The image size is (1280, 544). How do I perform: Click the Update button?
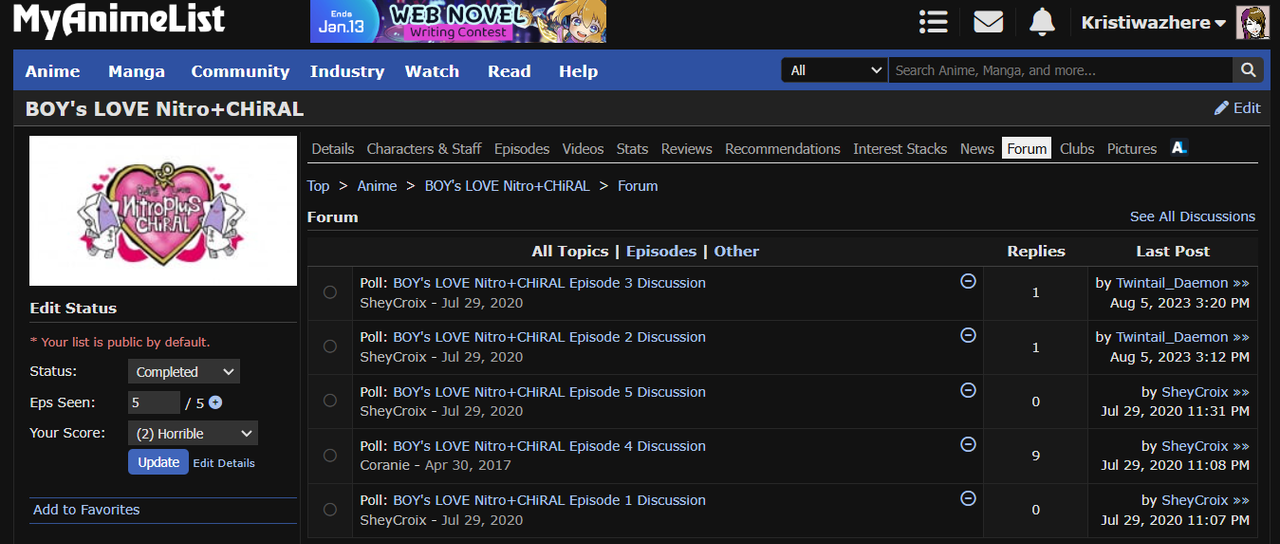pyautogui.click(x=158, y=461)
